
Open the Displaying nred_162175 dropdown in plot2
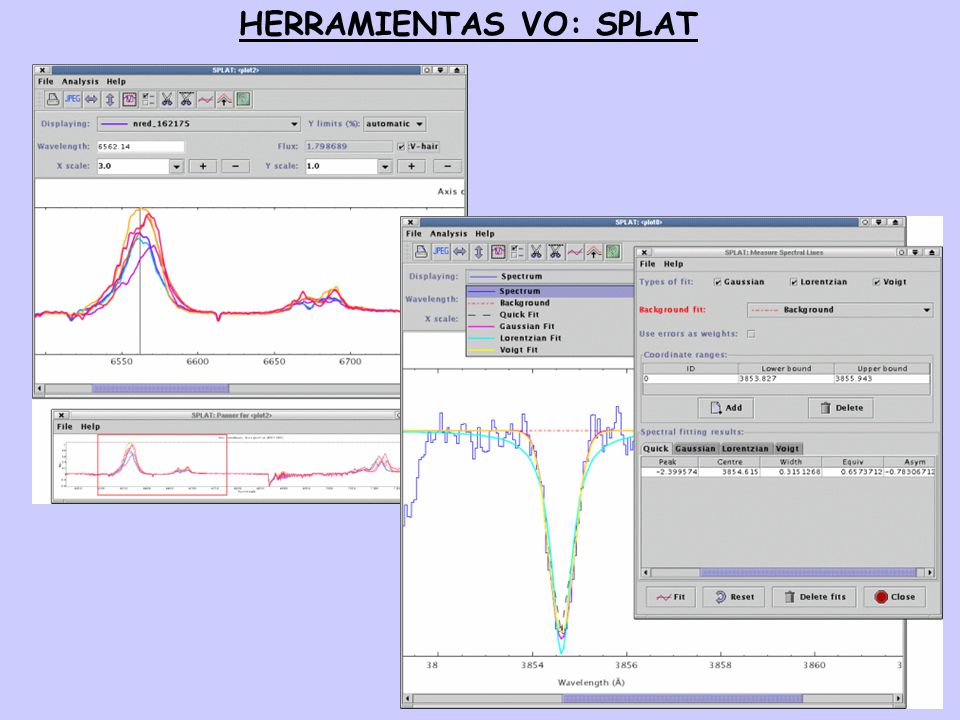199,124
